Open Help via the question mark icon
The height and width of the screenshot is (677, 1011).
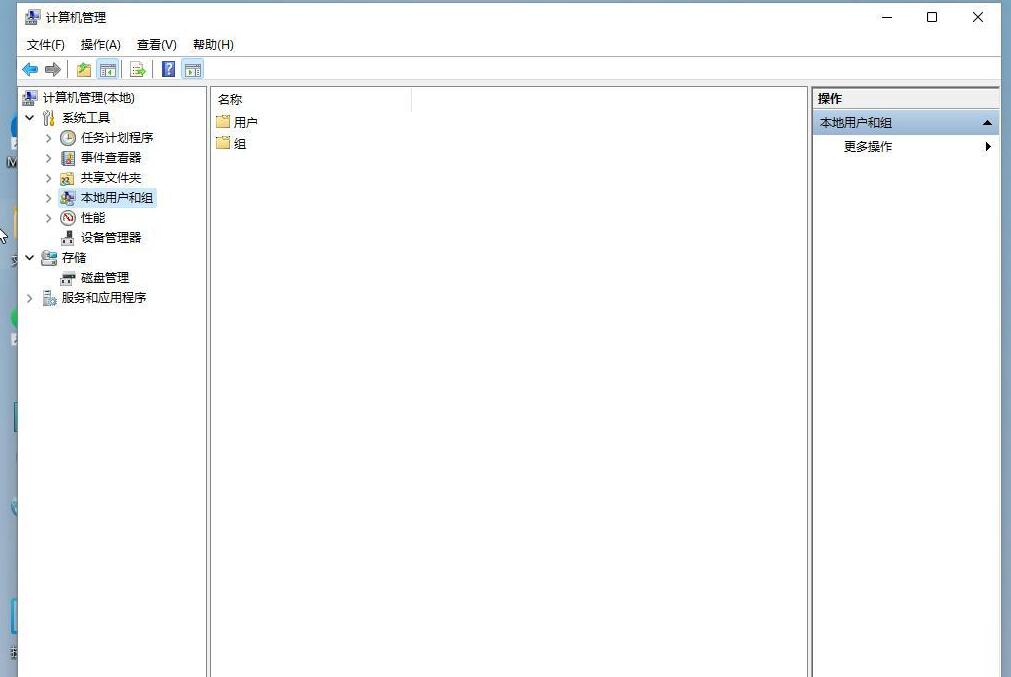(x=167, y=69)
